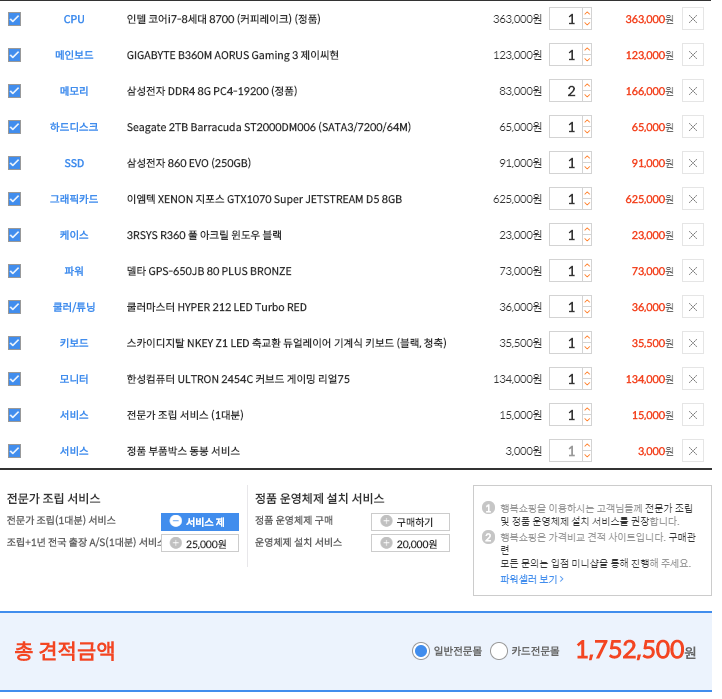Screen dimensions: 722x699
Task: Open the 쿨러/튜닝 category link
Action: tap(74, 307)
